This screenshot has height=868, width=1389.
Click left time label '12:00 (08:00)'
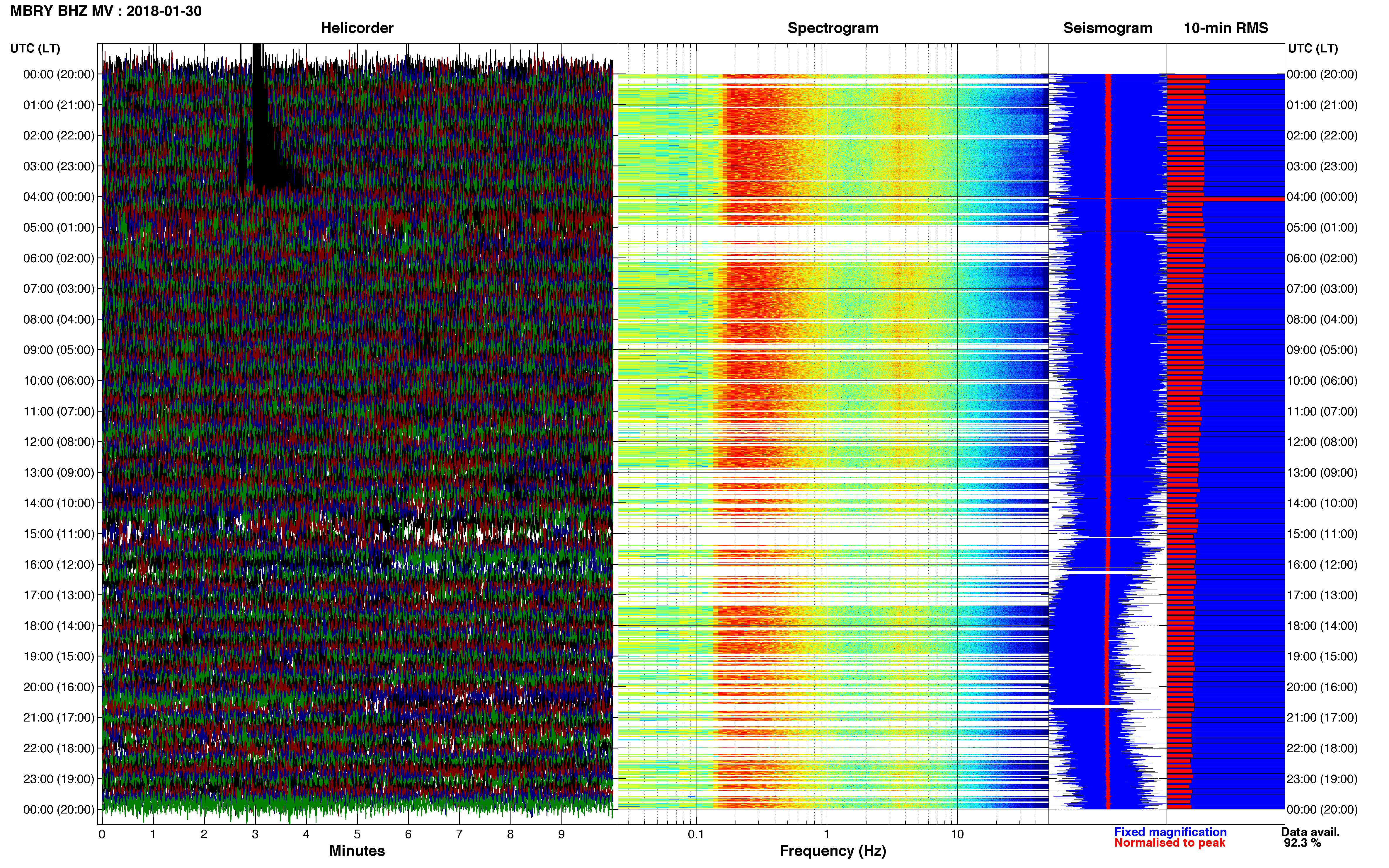pyautogui.click(x=59, y=442)
